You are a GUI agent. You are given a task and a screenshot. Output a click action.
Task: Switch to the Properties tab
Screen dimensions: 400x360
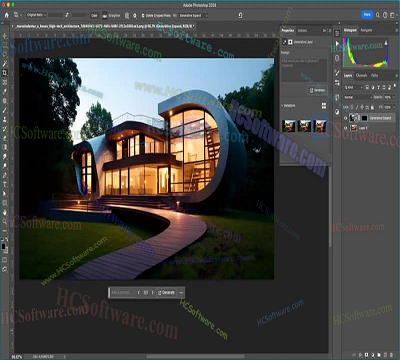pos(288,30)
